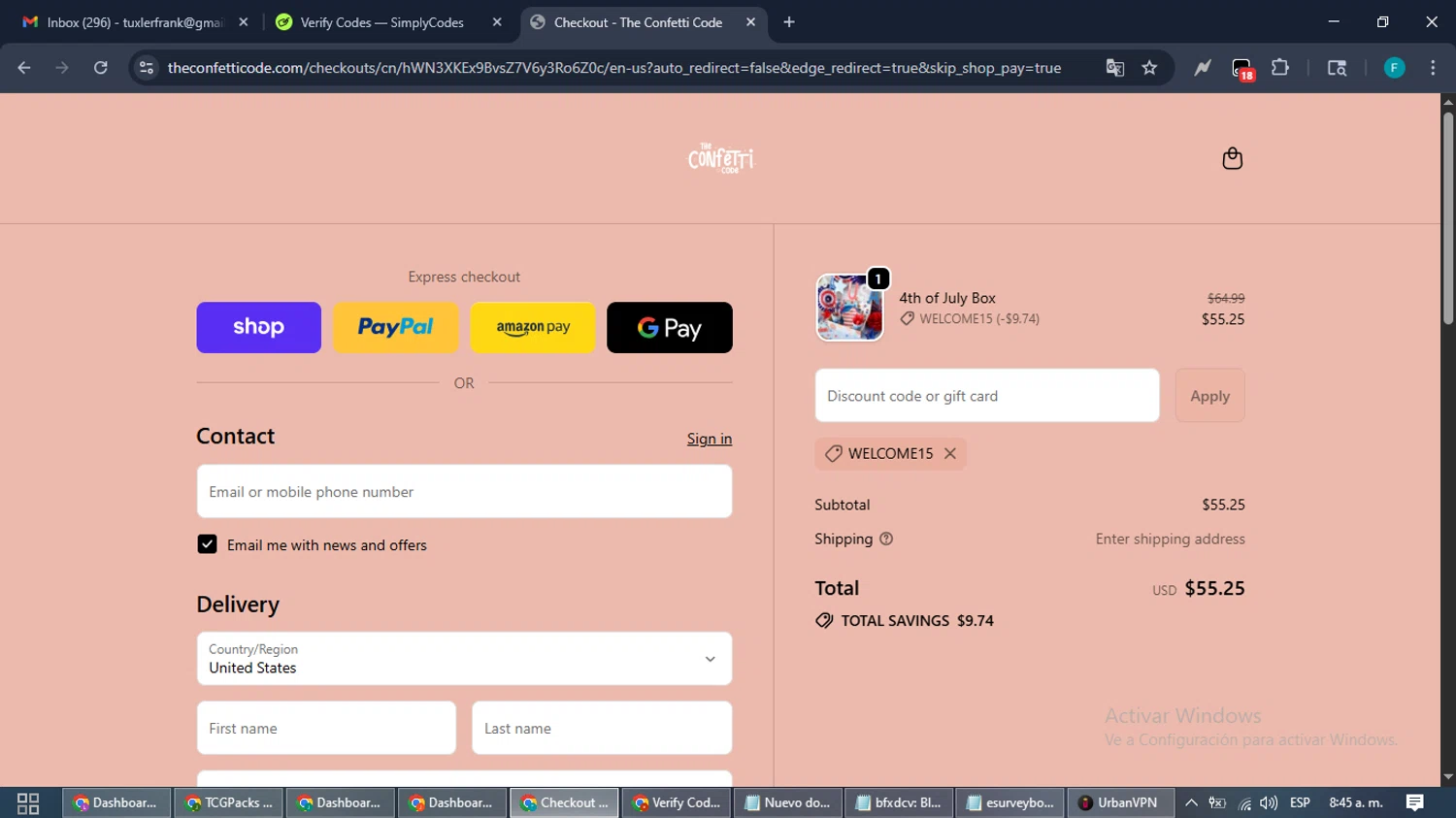Open a new browser tab
1456x818 pixels.
789,22
